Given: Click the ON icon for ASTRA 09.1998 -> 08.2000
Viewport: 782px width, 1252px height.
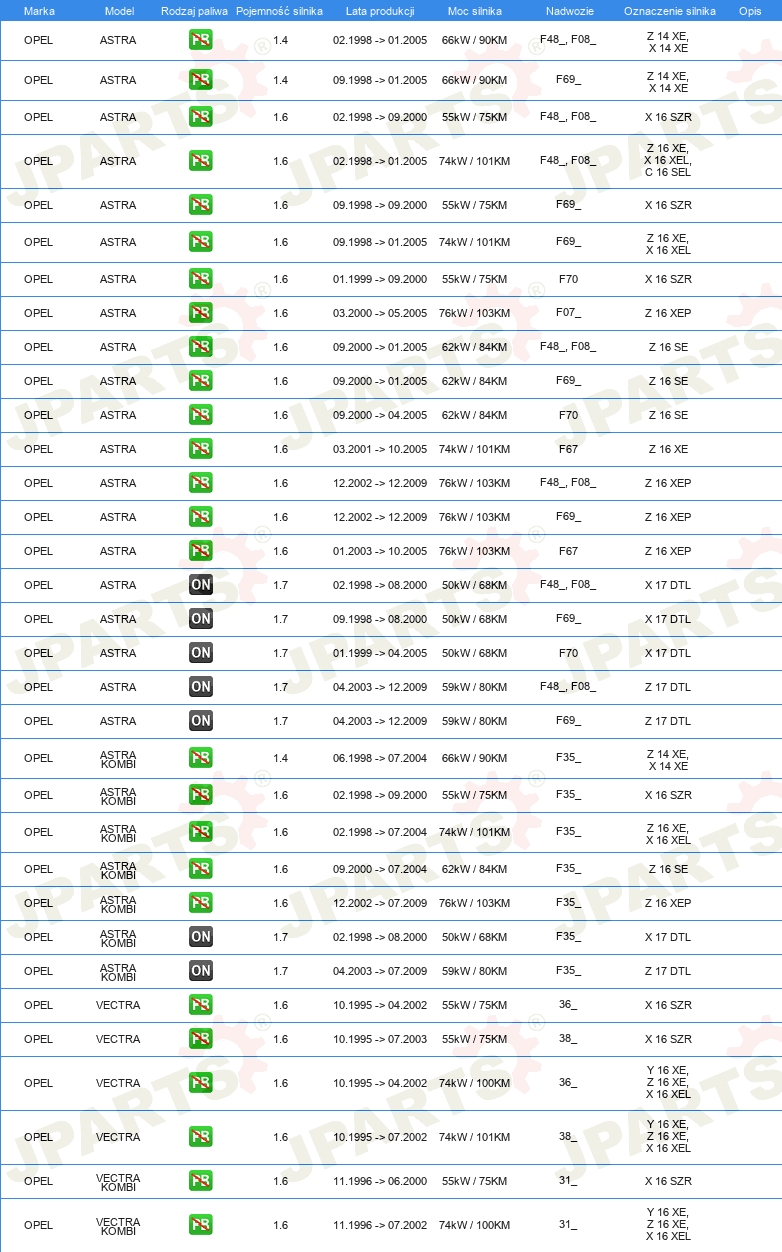Looking at the screenshot, I should pyautogui.click(x=201, y=620).
